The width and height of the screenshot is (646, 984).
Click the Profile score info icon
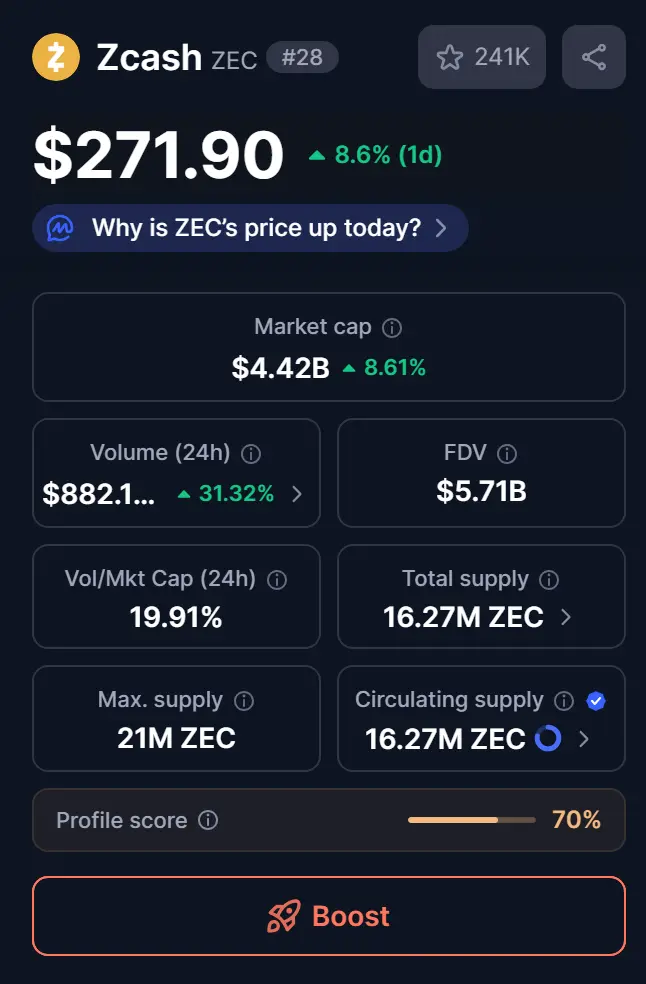coord(208,821)
